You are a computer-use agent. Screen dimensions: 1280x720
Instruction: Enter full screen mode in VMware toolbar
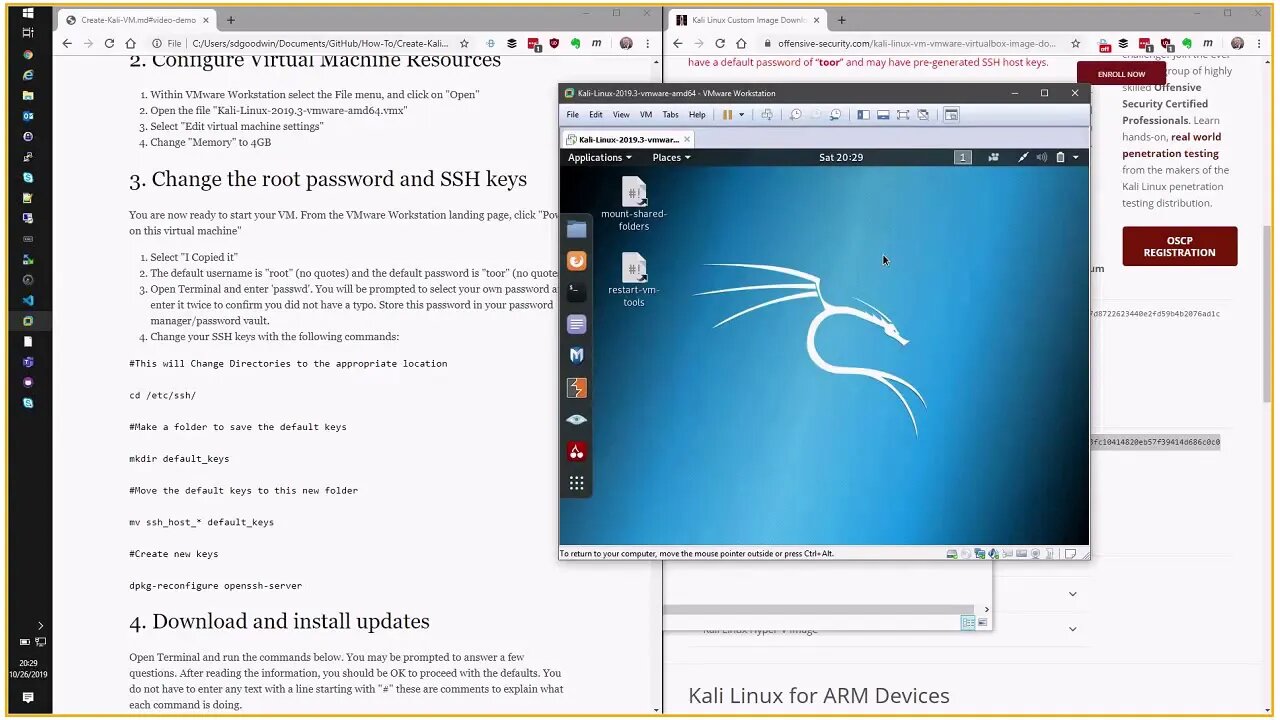(x=903, y=115)
